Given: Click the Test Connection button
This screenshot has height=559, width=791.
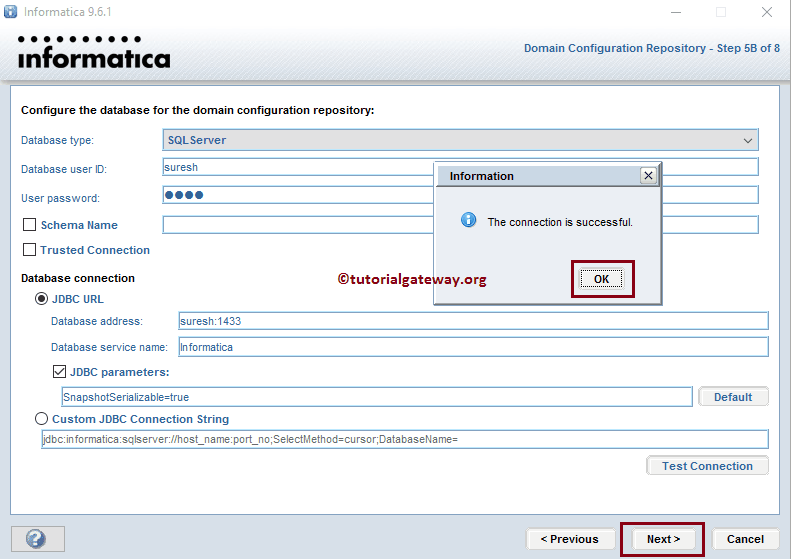Looking at the screenshot, I should [707, 466].
